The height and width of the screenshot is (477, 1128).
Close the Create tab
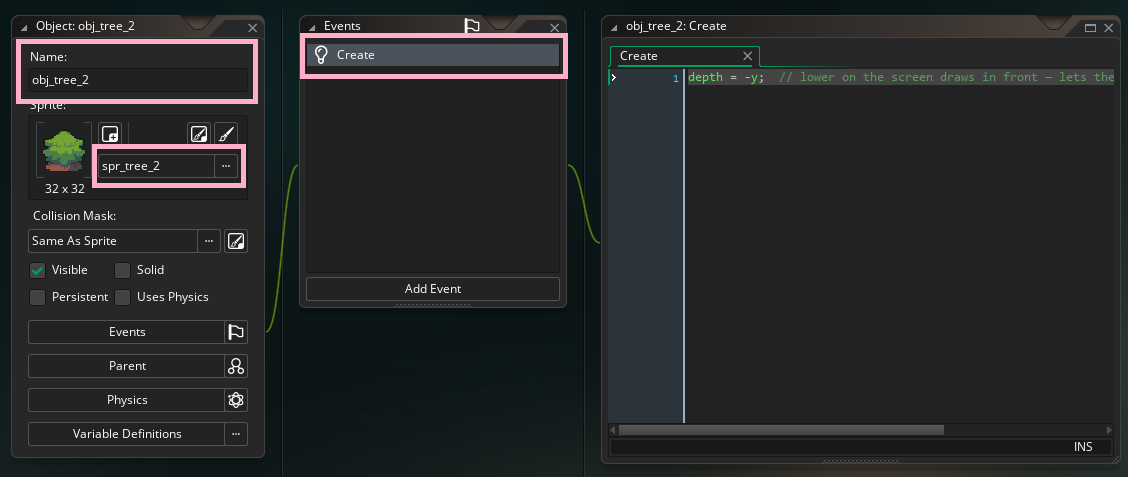point(747,56)
